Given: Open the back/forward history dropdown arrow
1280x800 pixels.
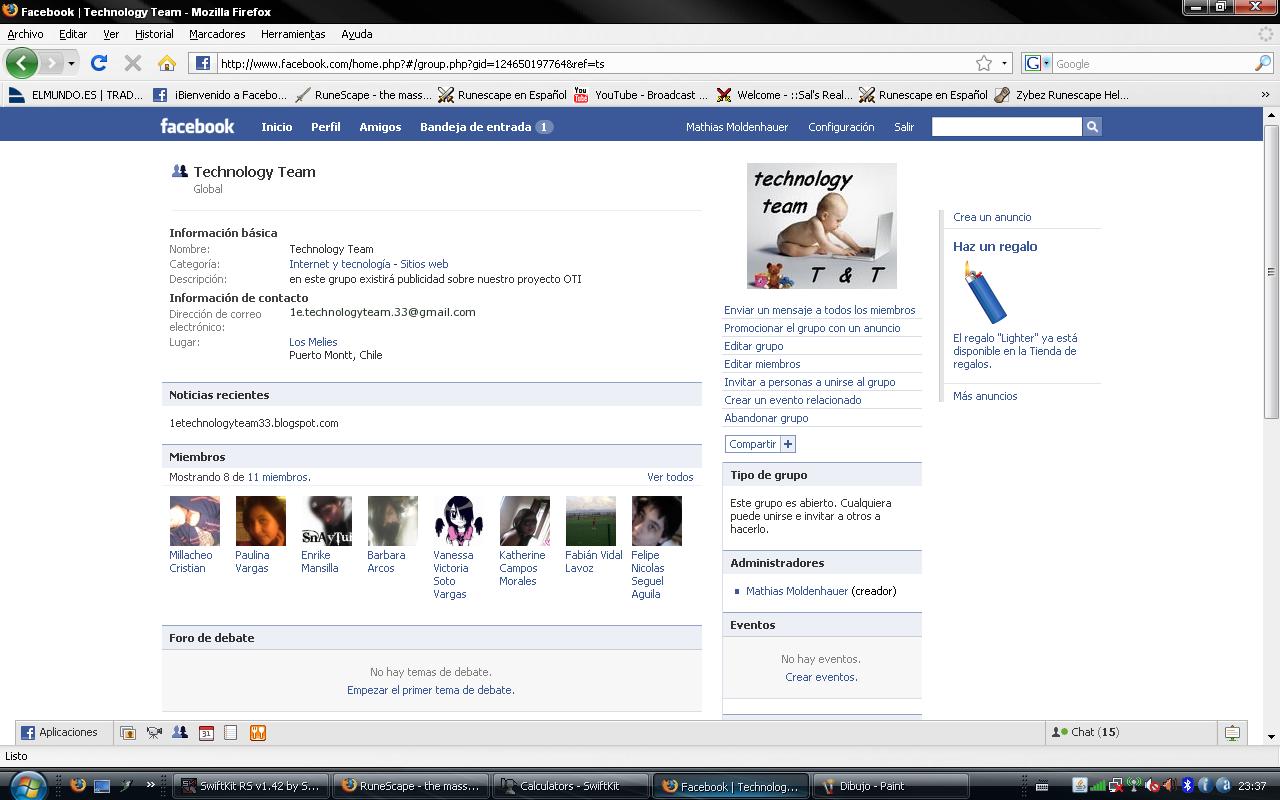Looking at the screenshot, I should click(71, 63).
